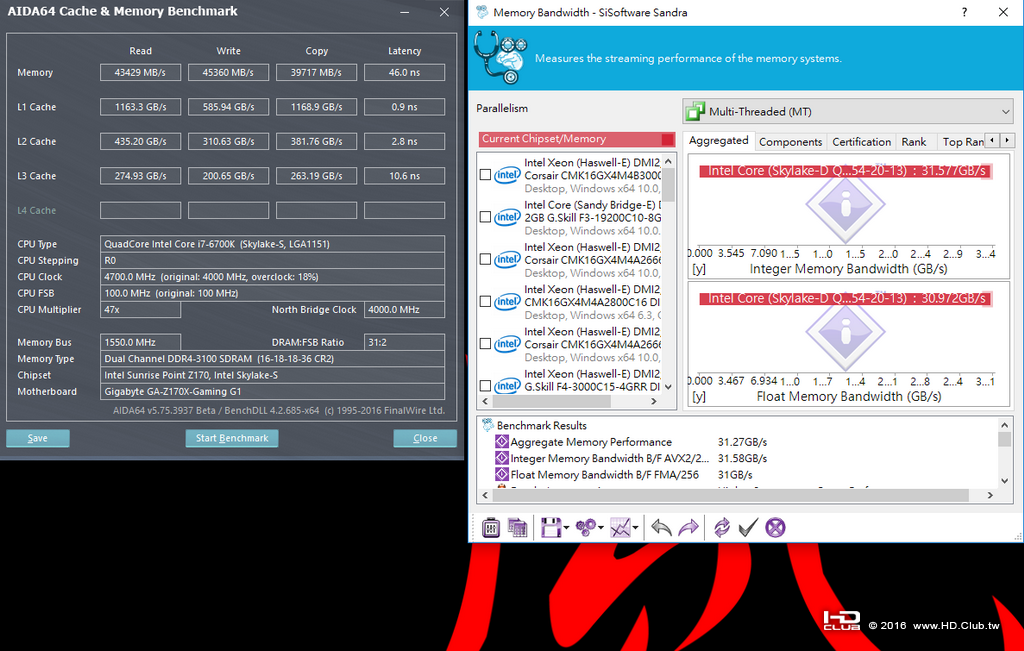Click the chart graph icon in Sandra toolbar

click(620, 528)
